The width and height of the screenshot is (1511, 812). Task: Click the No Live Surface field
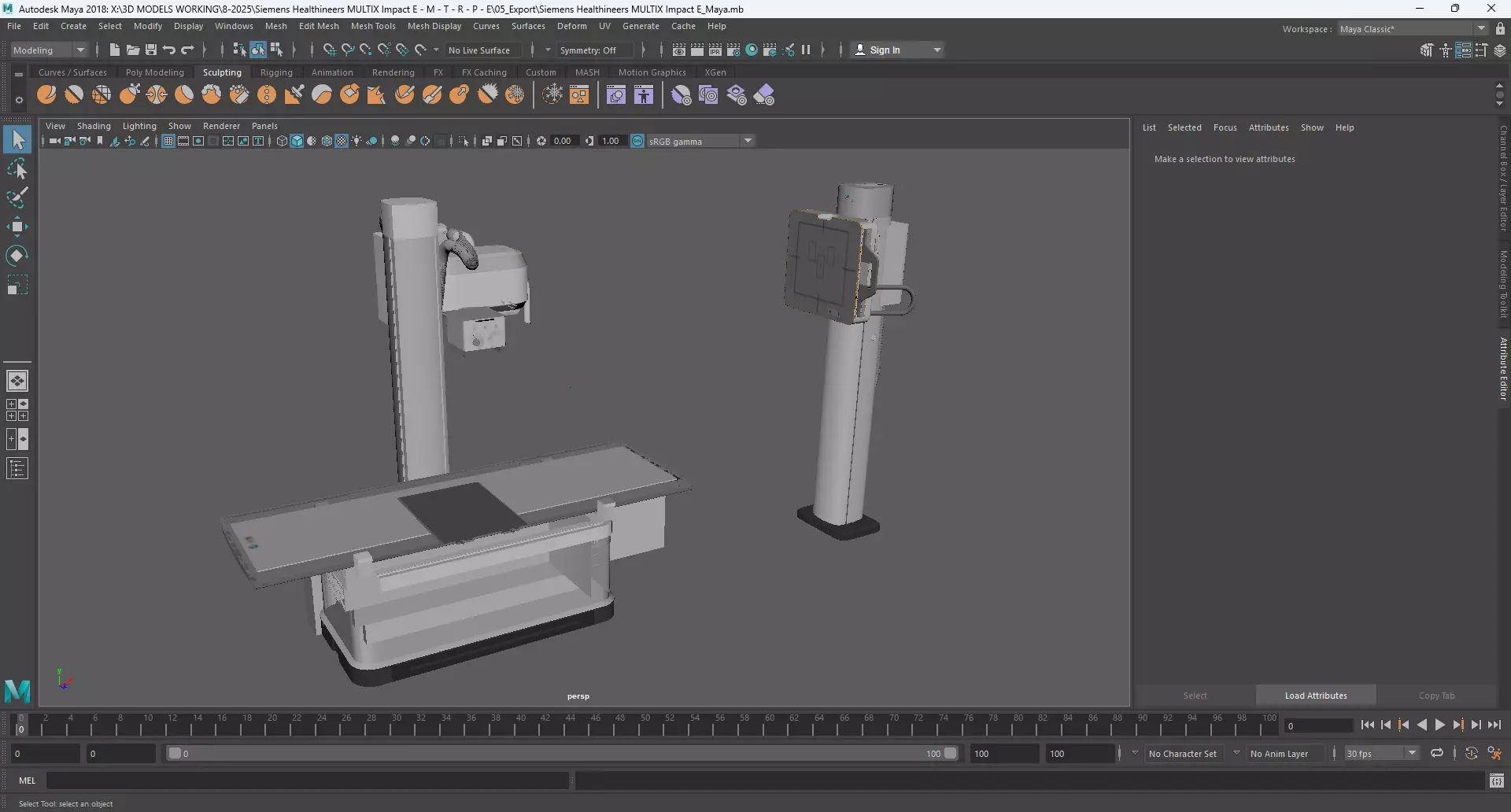coord(482,50)
